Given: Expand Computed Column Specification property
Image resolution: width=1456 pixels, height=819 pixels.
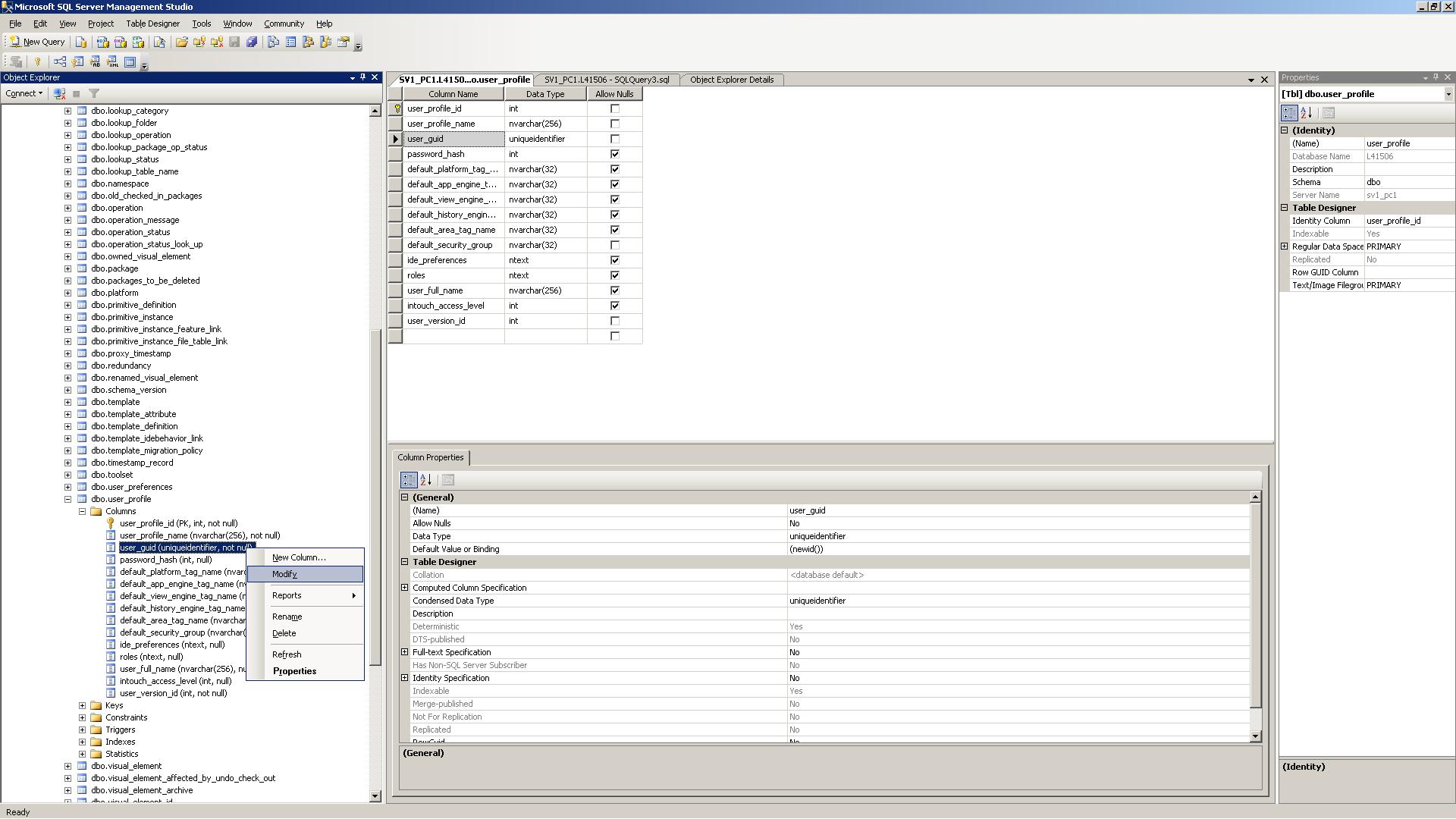Looking at the screenshot, I should pos(404,588).
